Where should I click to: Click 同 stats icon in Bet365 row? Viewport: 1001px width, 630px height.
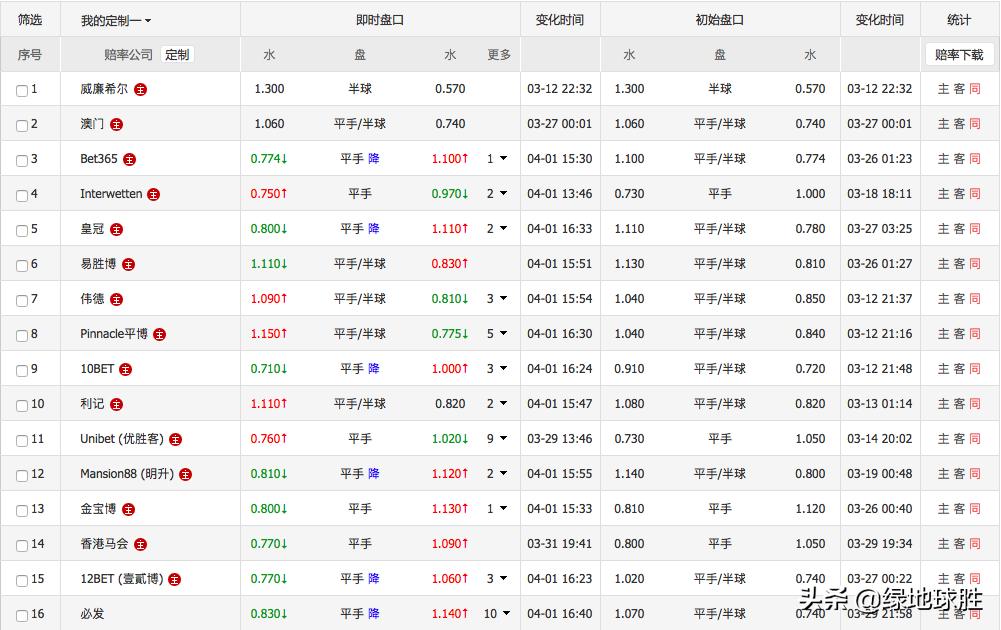point(975,159)
